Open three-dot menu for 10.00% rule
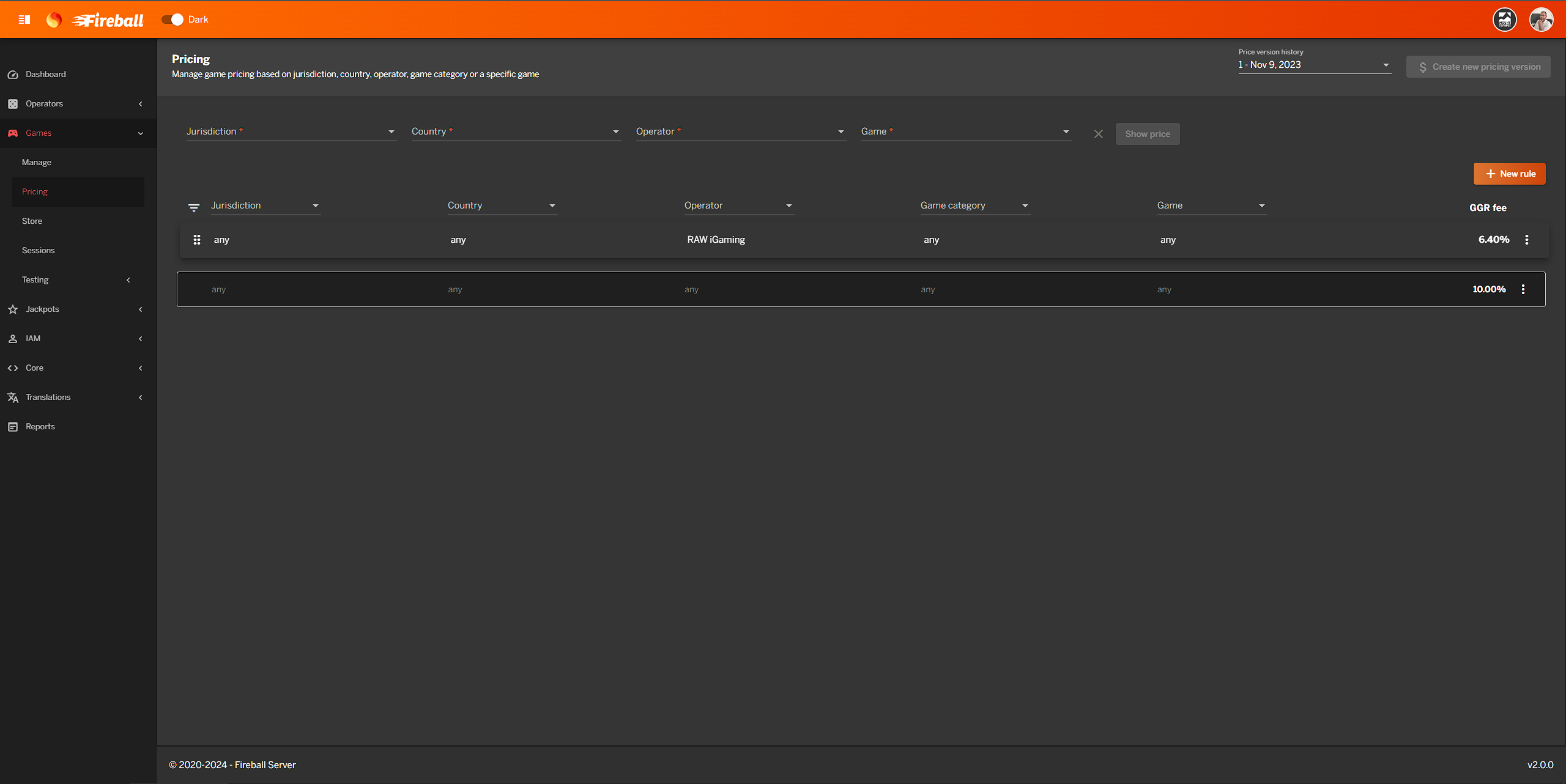This screenshot has width=1566, height=784. (x=1523, y=289)
